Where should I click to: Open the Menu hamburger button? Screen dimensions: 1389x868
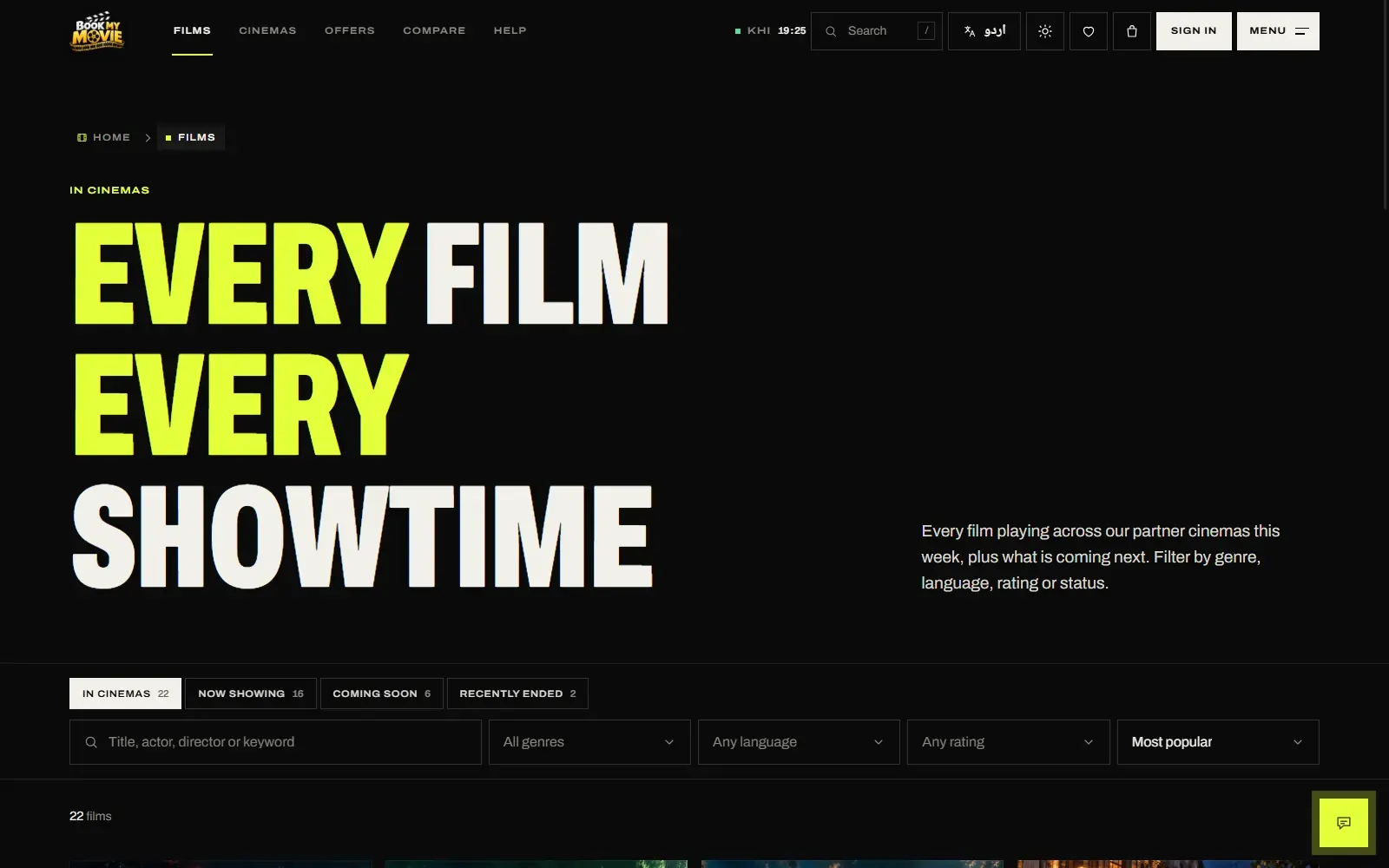pos(1278,31)
